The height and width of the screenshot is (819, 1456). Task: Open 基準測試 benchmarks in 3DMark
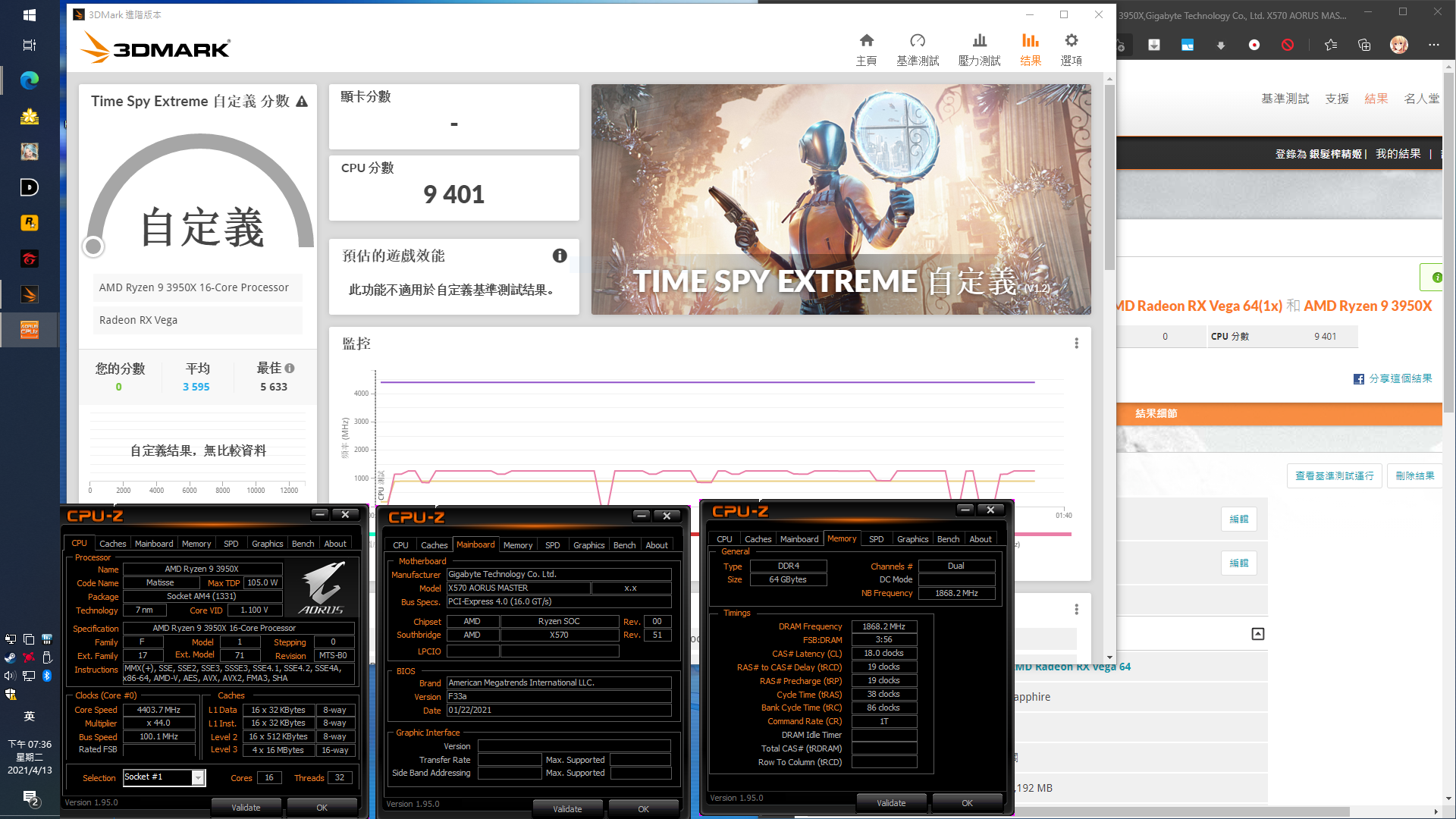[918, 50]
